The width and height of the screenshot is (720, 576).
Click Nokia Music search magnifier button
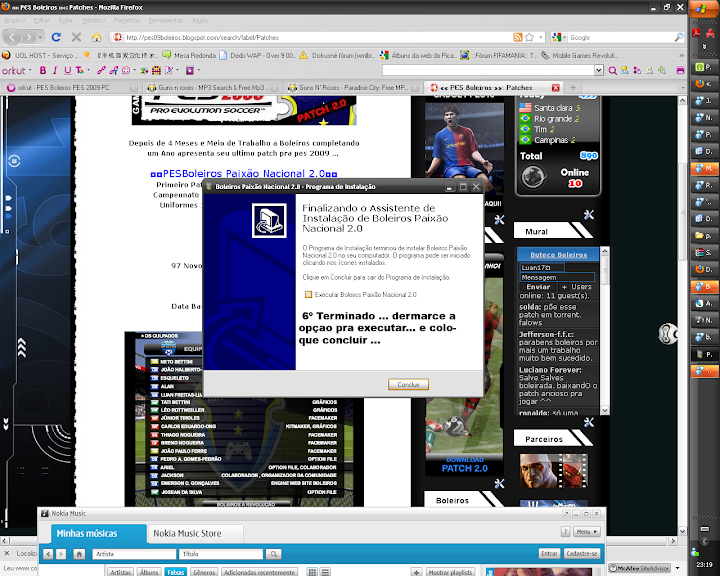point(274,554)
